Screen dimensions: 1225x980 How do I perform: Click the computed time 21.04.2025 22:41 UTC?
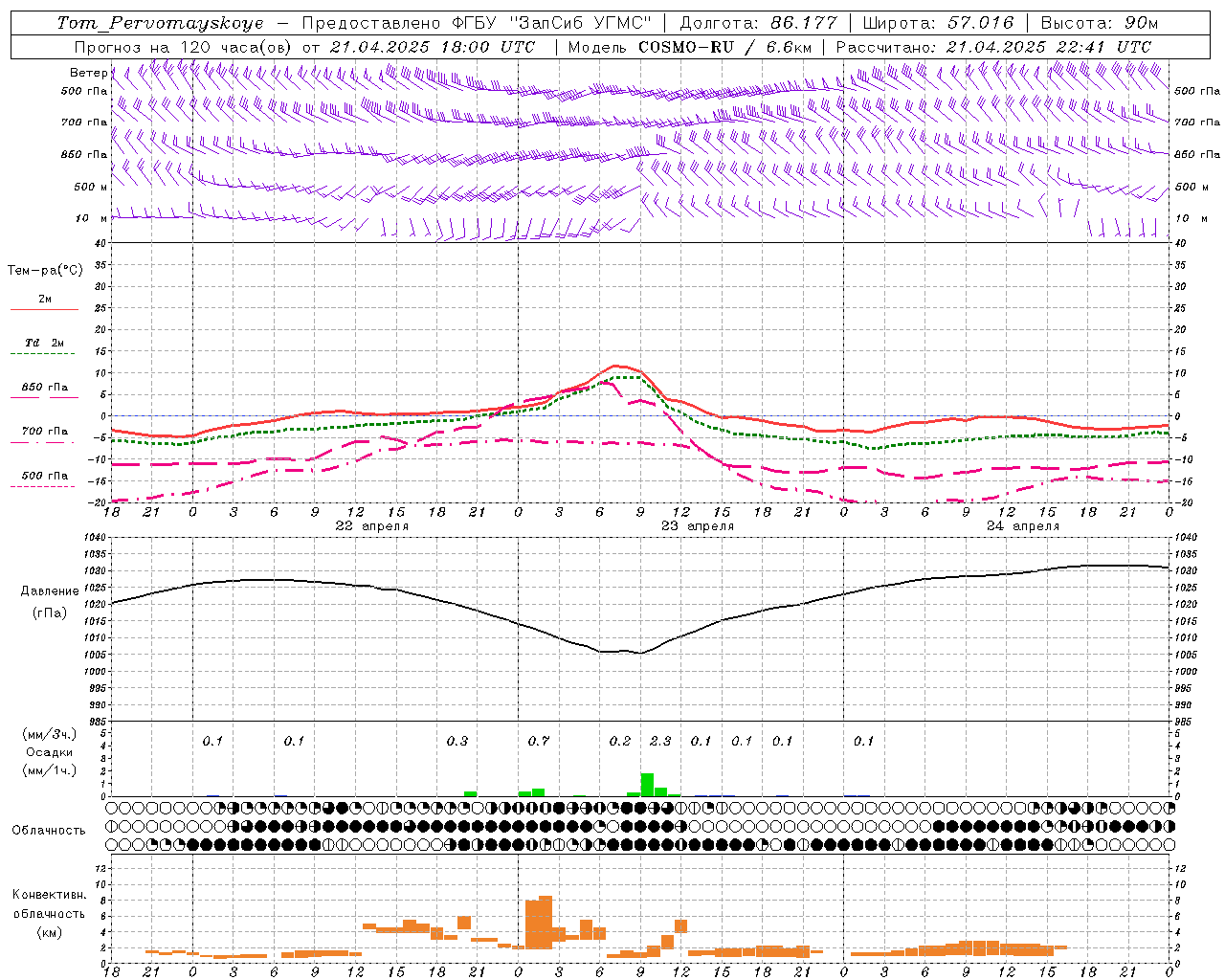pos(1049,47)
